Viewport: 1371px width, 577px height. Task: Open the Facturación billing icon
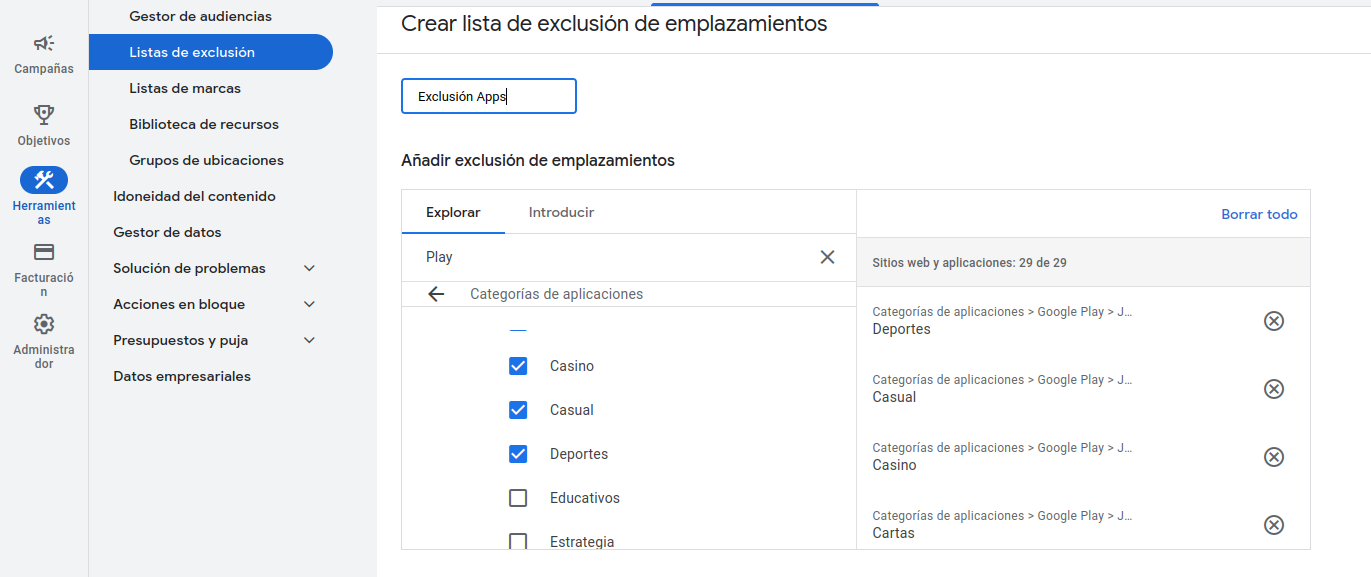coord(43,252)
